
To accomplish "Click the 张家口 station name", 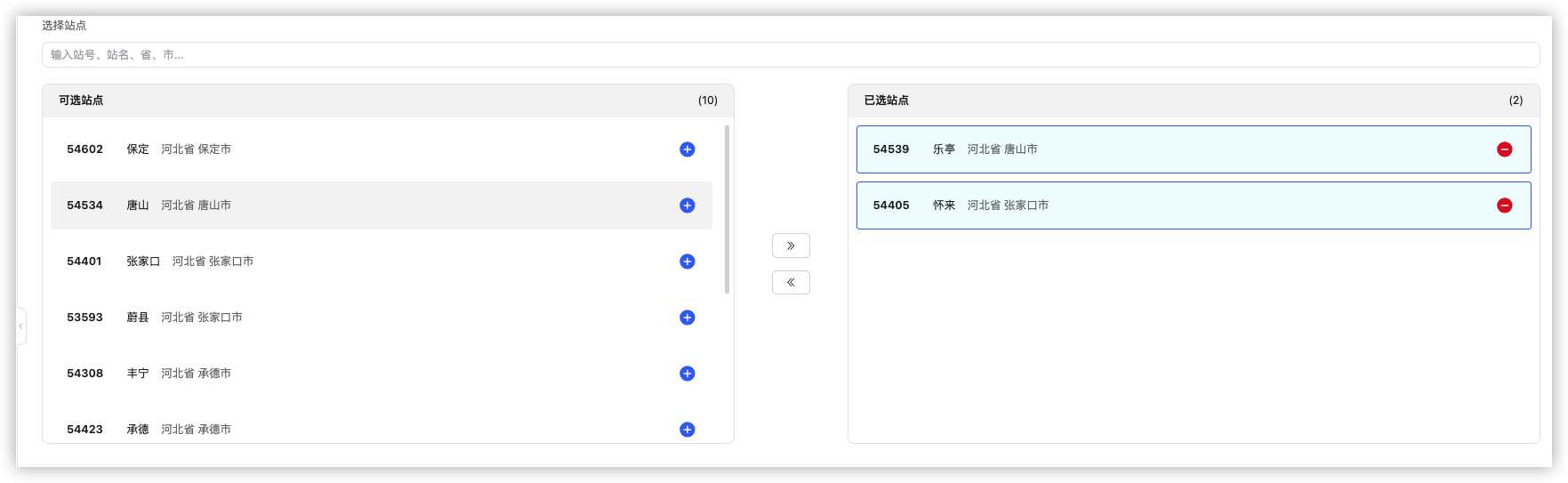I will (143, 262).
